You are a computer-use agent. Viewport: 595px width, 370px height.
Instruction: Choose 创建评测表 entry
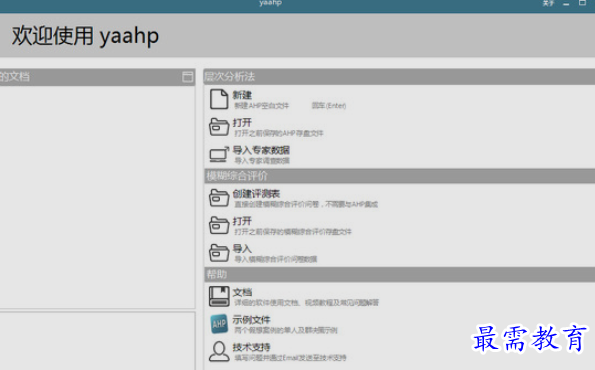256,194
